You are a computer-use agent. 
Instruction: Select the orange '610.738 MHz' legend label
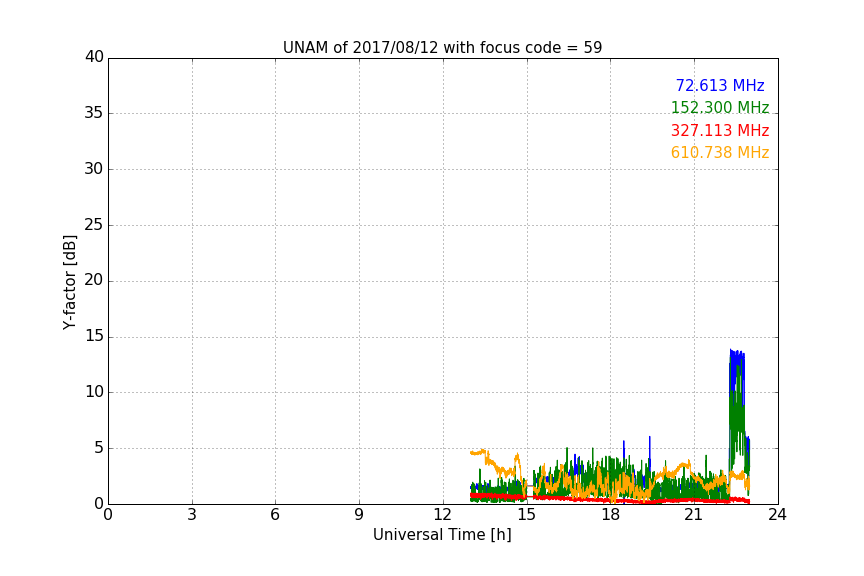(x=720, y=152)
